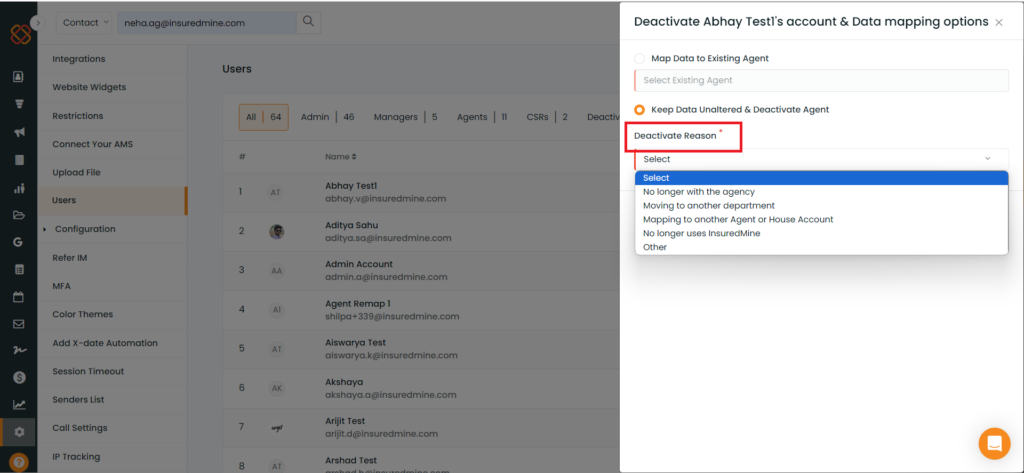Viewport: 1024px width, 473px height.
Task: Click the search field containing neha.ag@insuredmine.com
Action: (206, 22)
